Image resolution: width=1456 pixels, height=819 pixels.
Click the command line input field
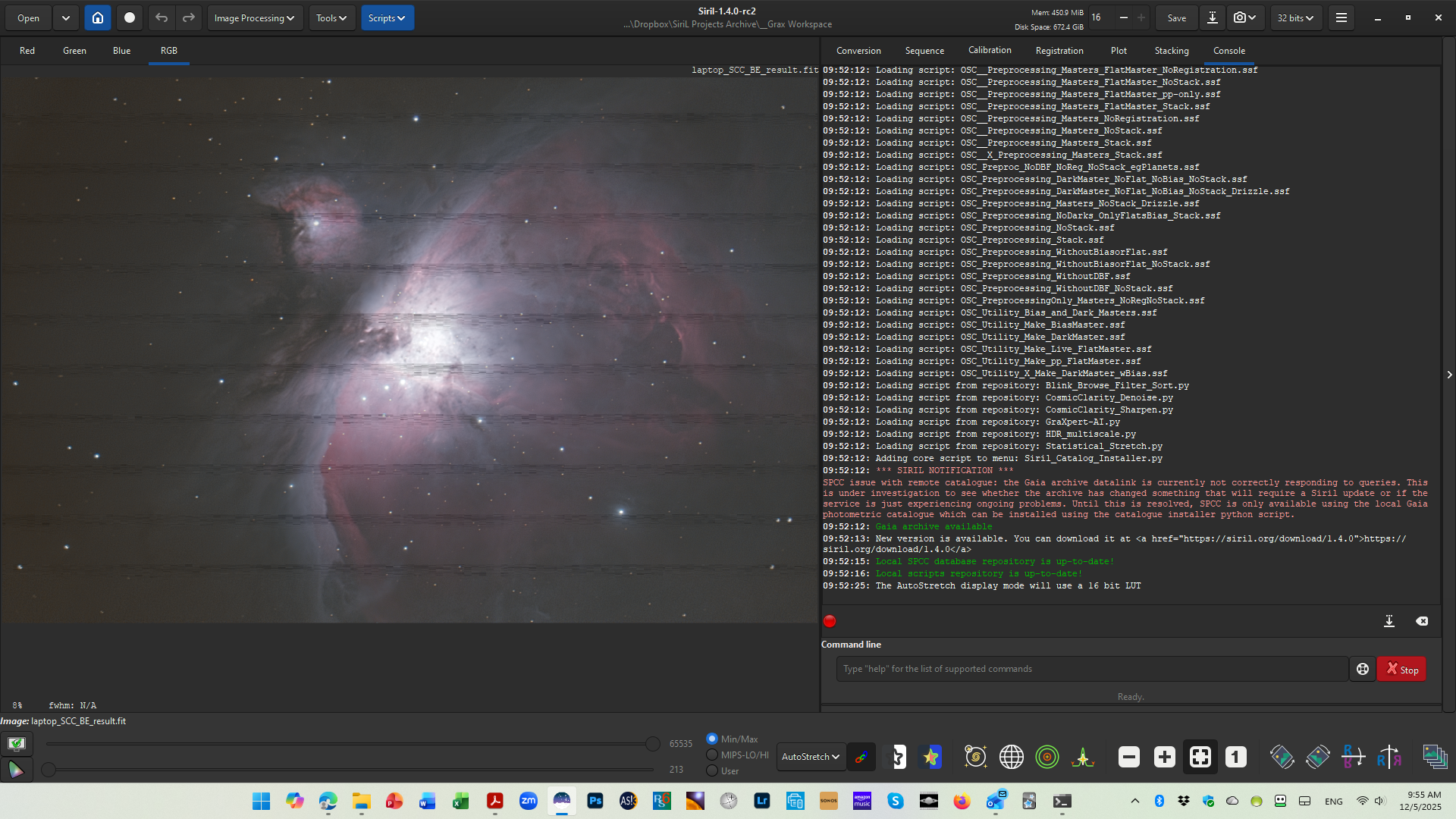pyautogui.click(x=1092, y=669)
